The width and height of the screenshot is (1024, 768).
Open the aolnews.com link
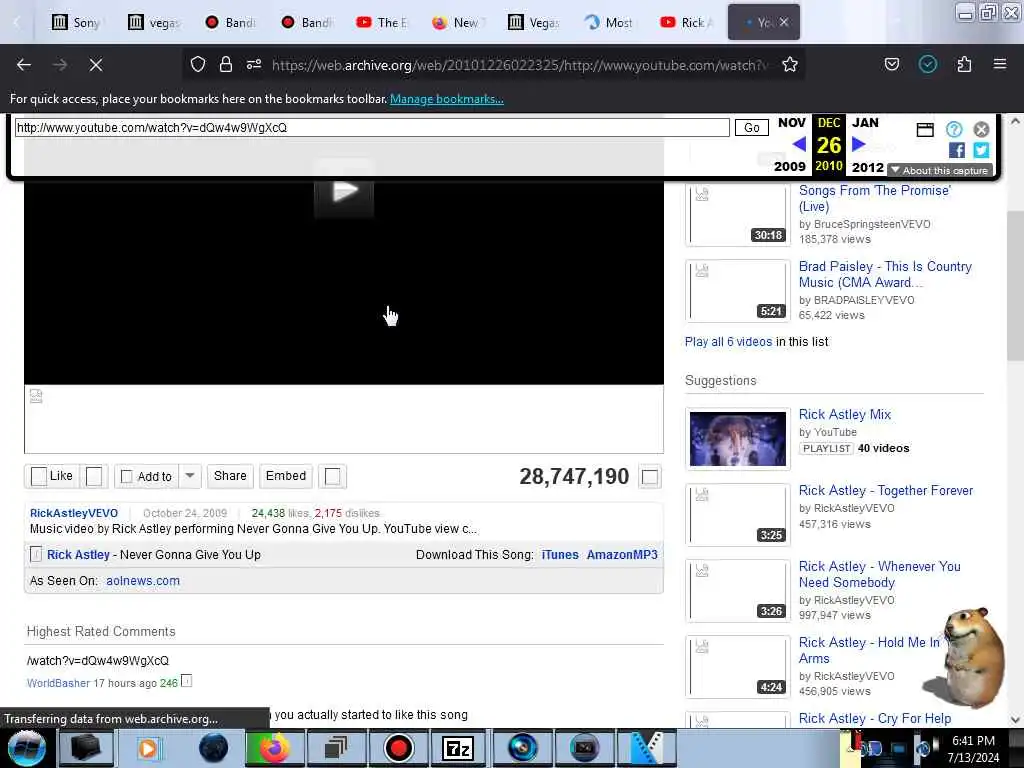pos(143,581)
